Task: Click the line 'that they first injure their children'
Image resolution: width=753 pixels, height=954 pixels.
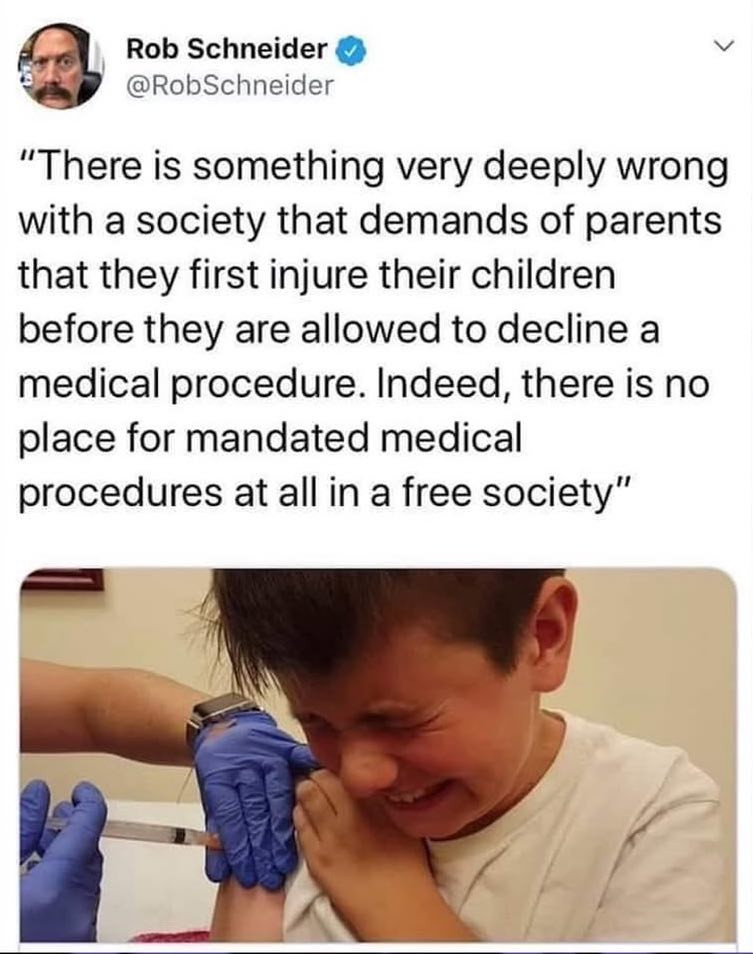Action: point(317,274)
